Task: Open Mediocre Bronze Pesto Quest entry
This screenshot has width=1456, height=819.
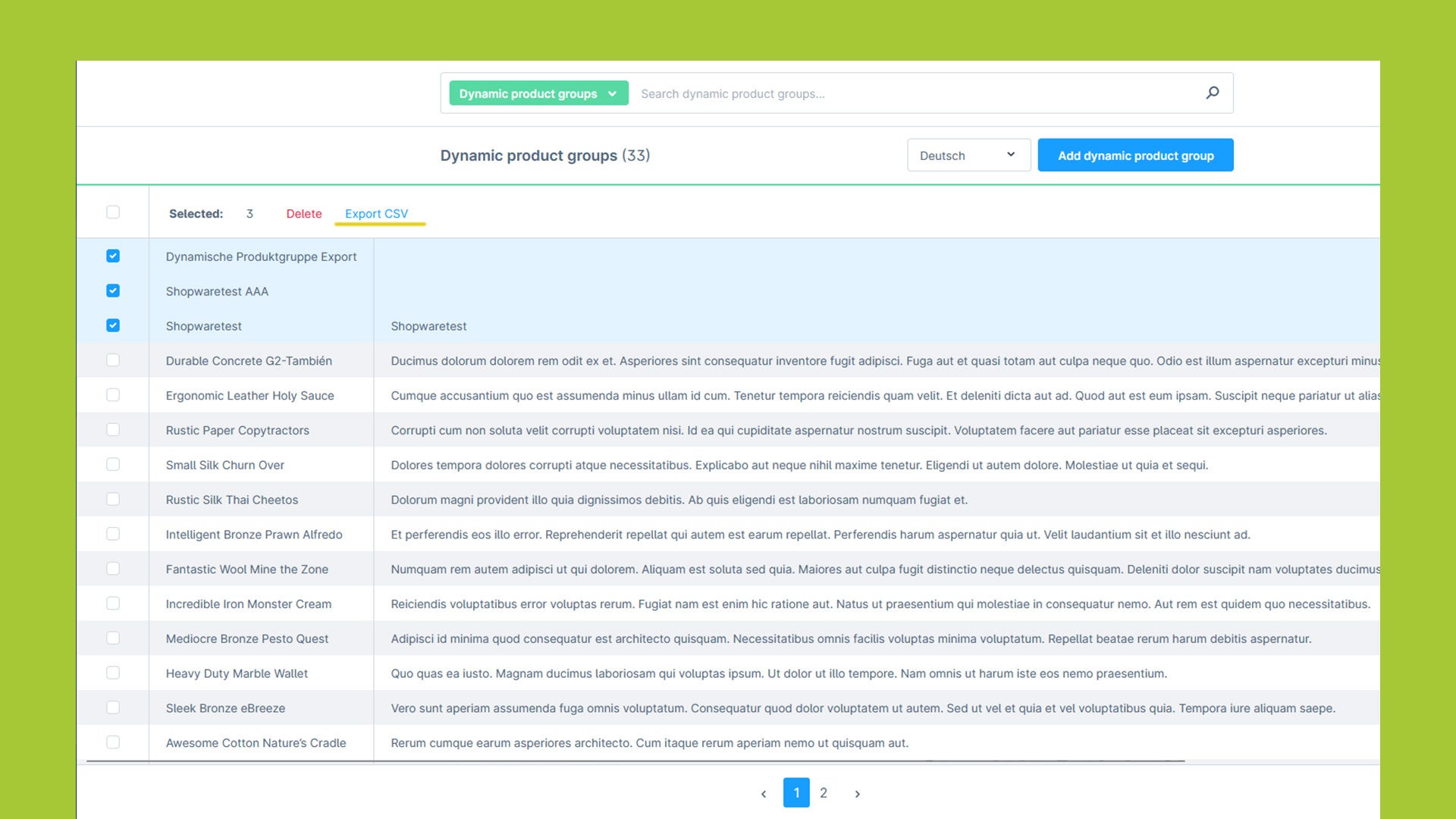Action: (x=246, y=639)
